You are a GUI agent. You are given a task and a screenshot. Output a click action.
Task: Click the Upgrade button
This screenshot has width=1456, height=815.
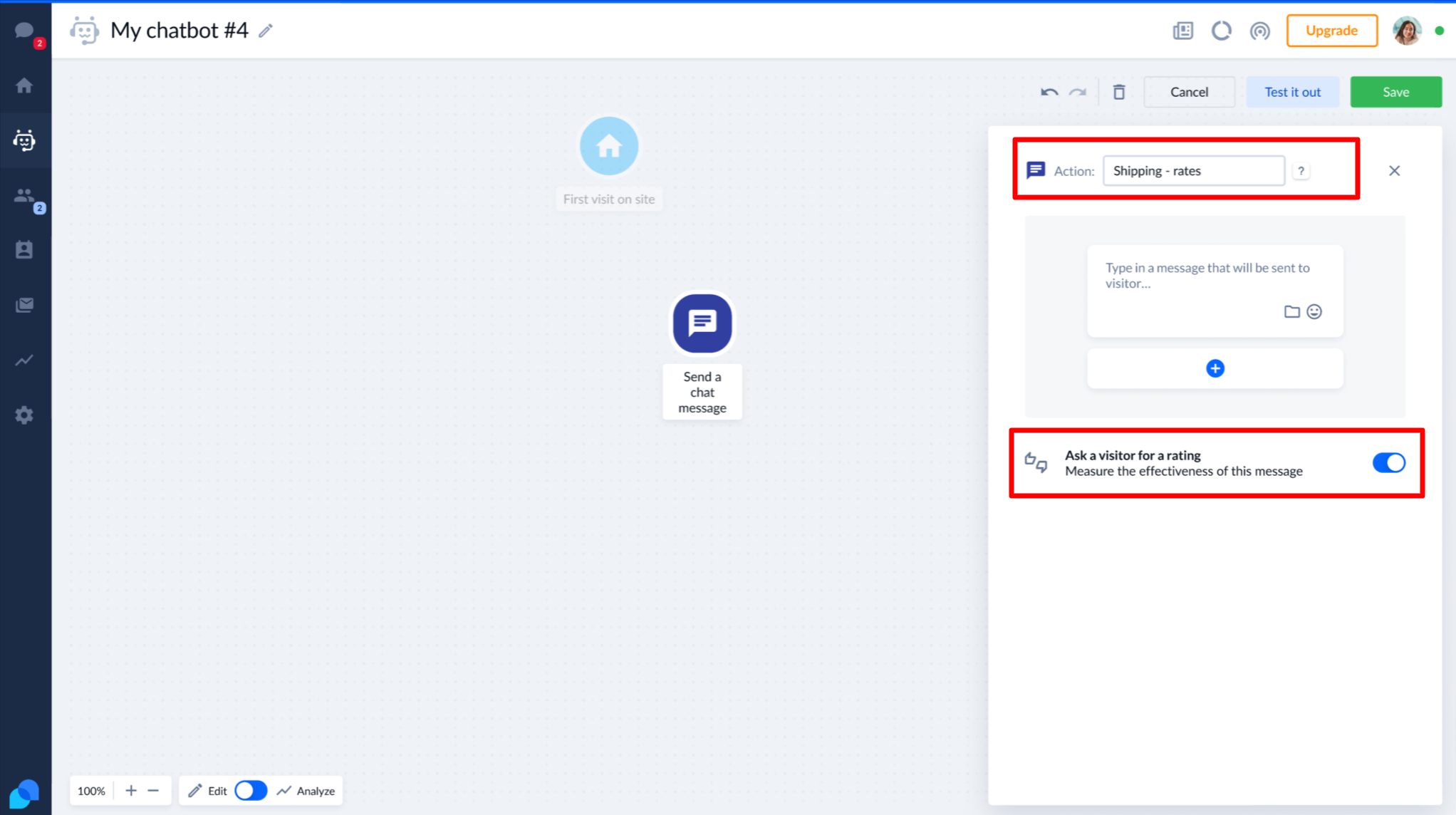point(1331,31)
